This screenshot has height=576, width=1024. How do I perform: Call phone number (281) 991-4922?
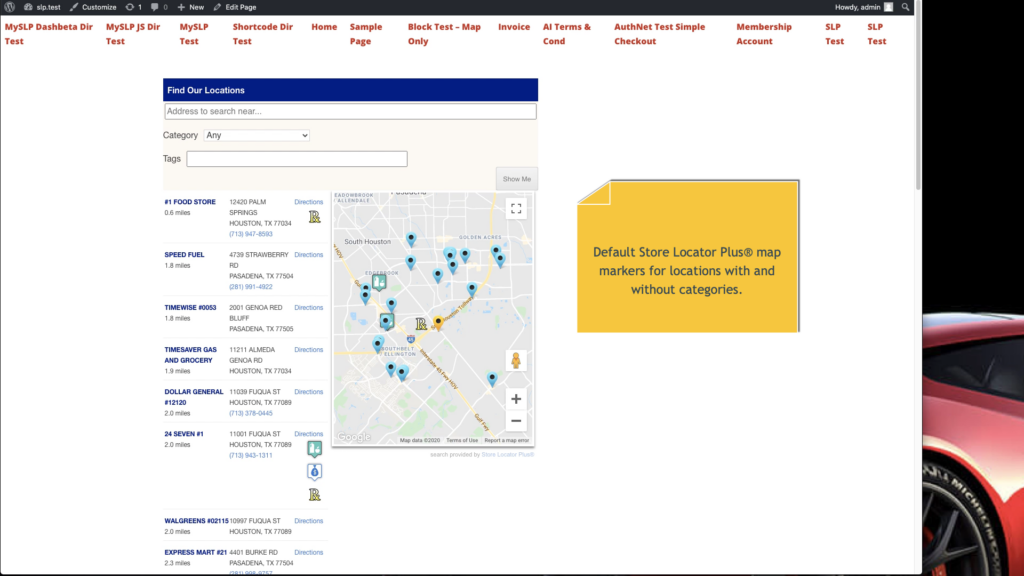pos(251,287)
